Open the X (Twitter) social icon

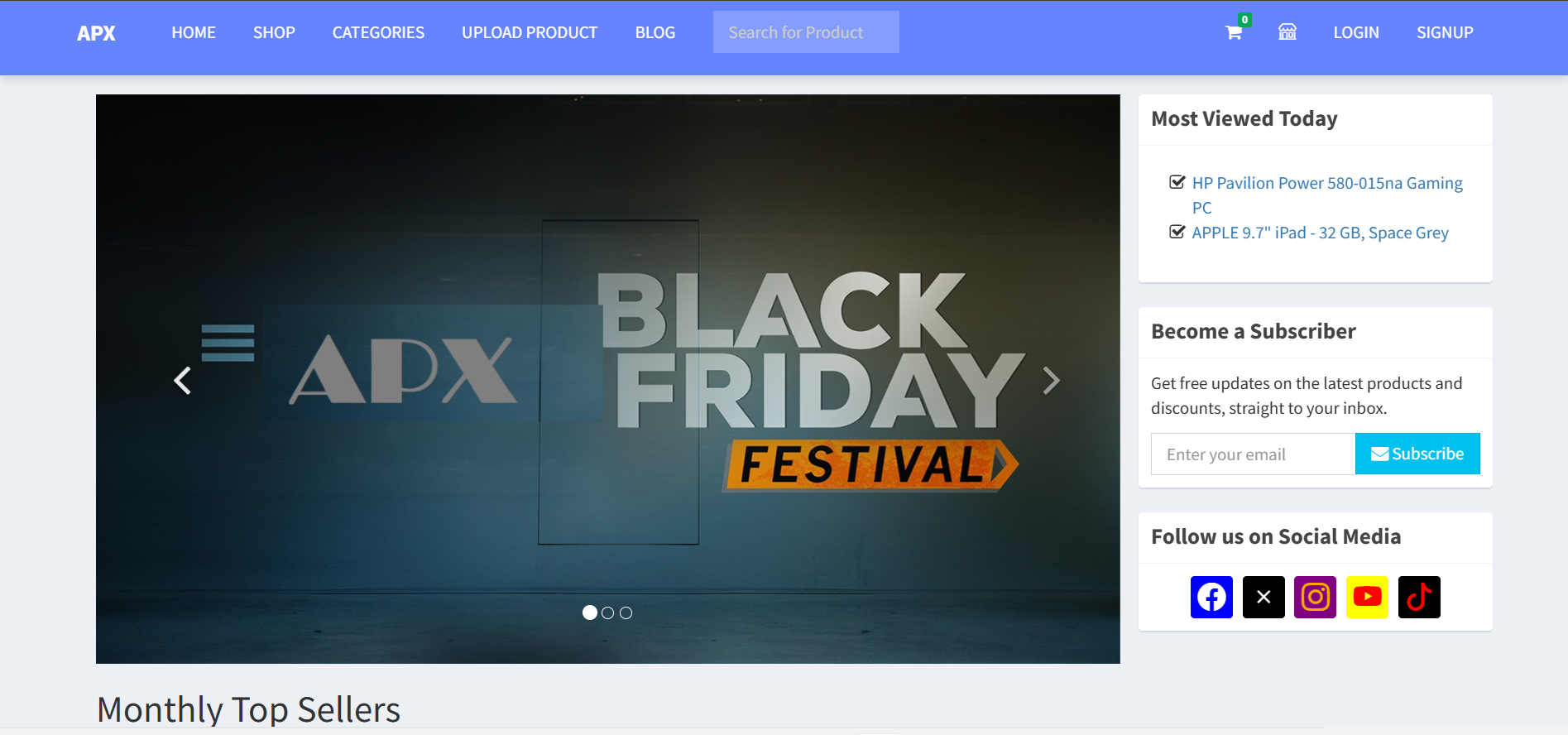pyautogui.click(x=1264, y=597)
